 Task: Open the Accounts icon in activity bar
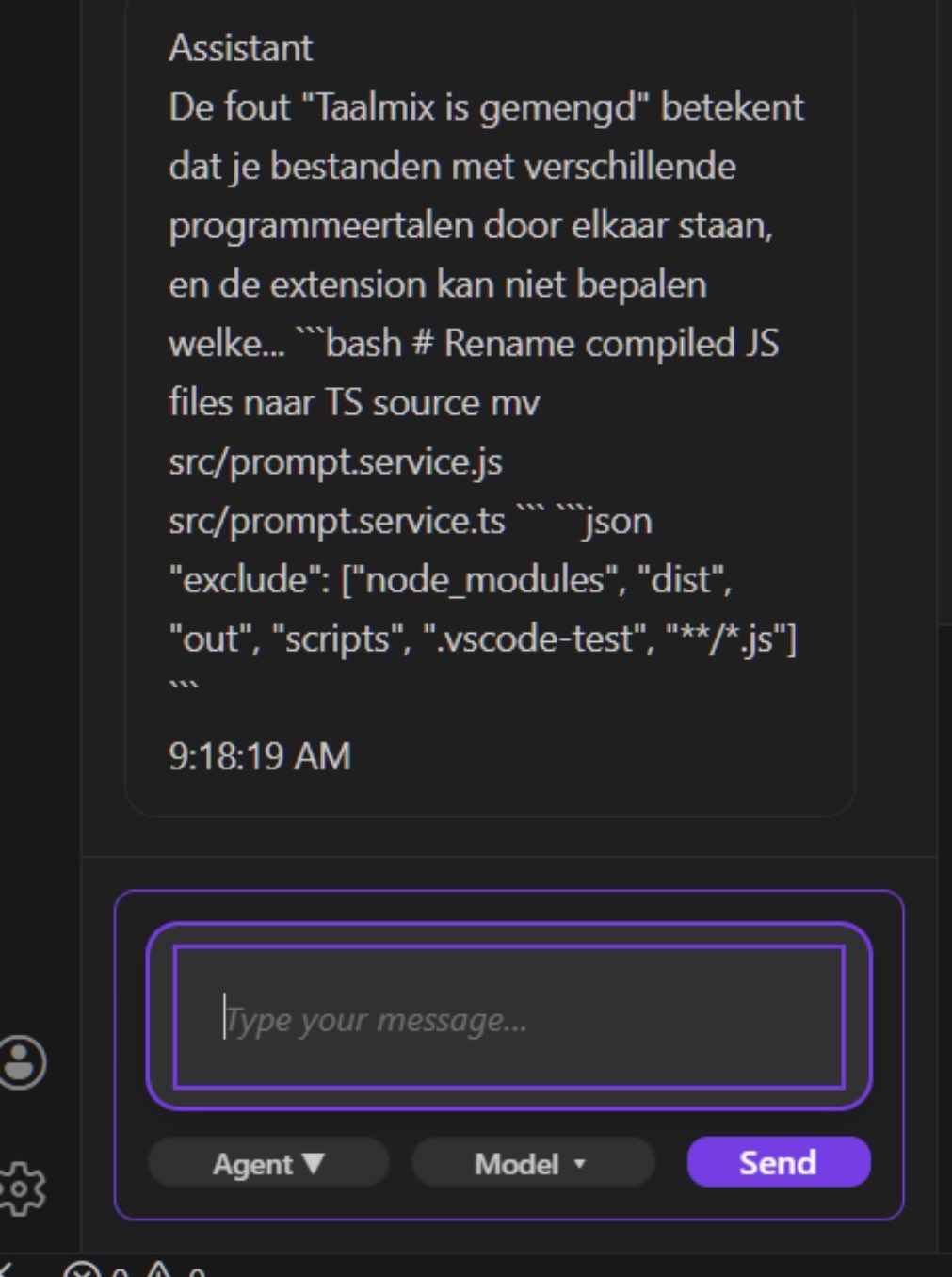tap(21, 1062)
